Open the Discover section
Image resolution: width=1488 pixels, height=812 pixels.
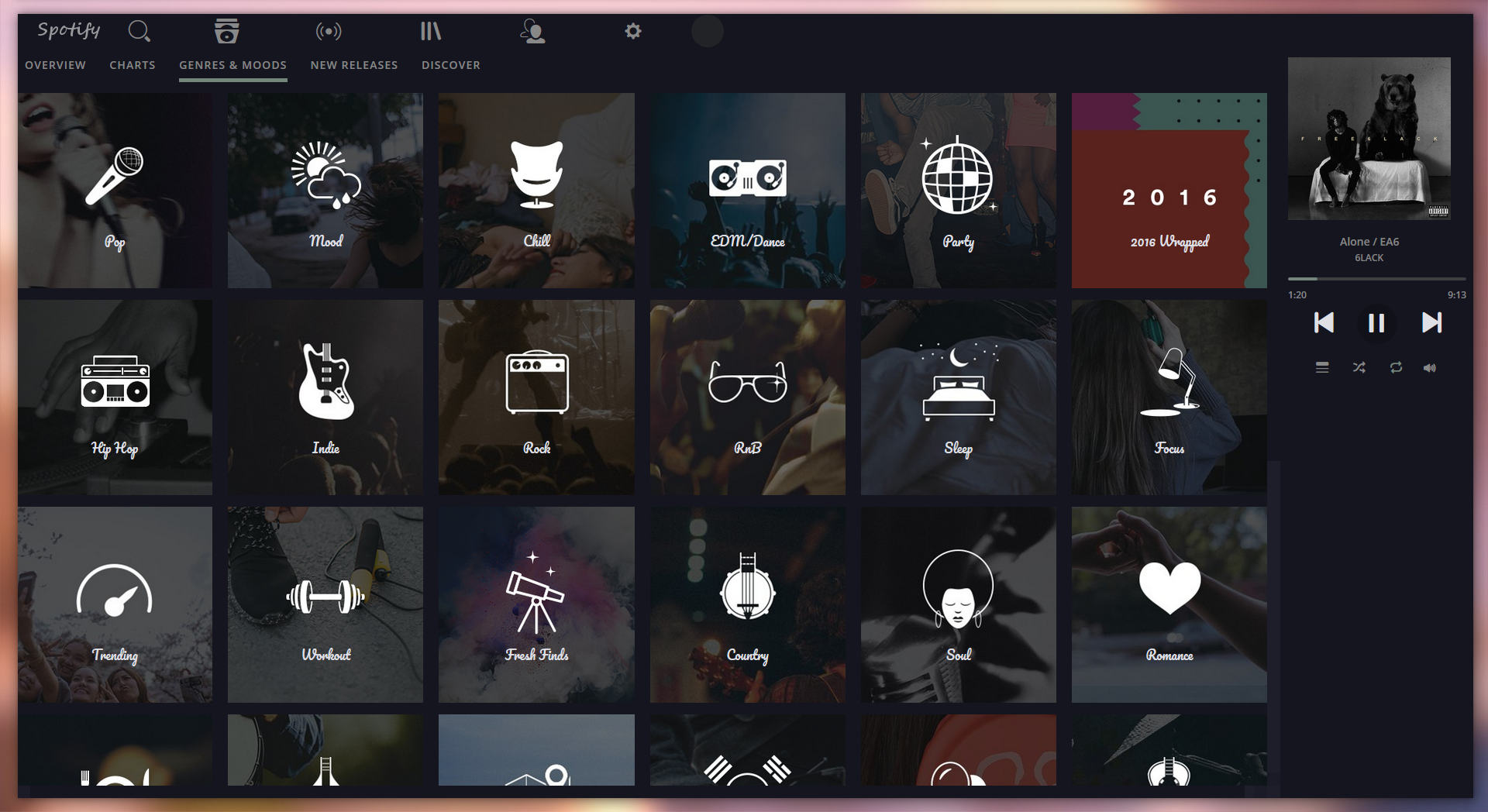(x=450, y=65)
